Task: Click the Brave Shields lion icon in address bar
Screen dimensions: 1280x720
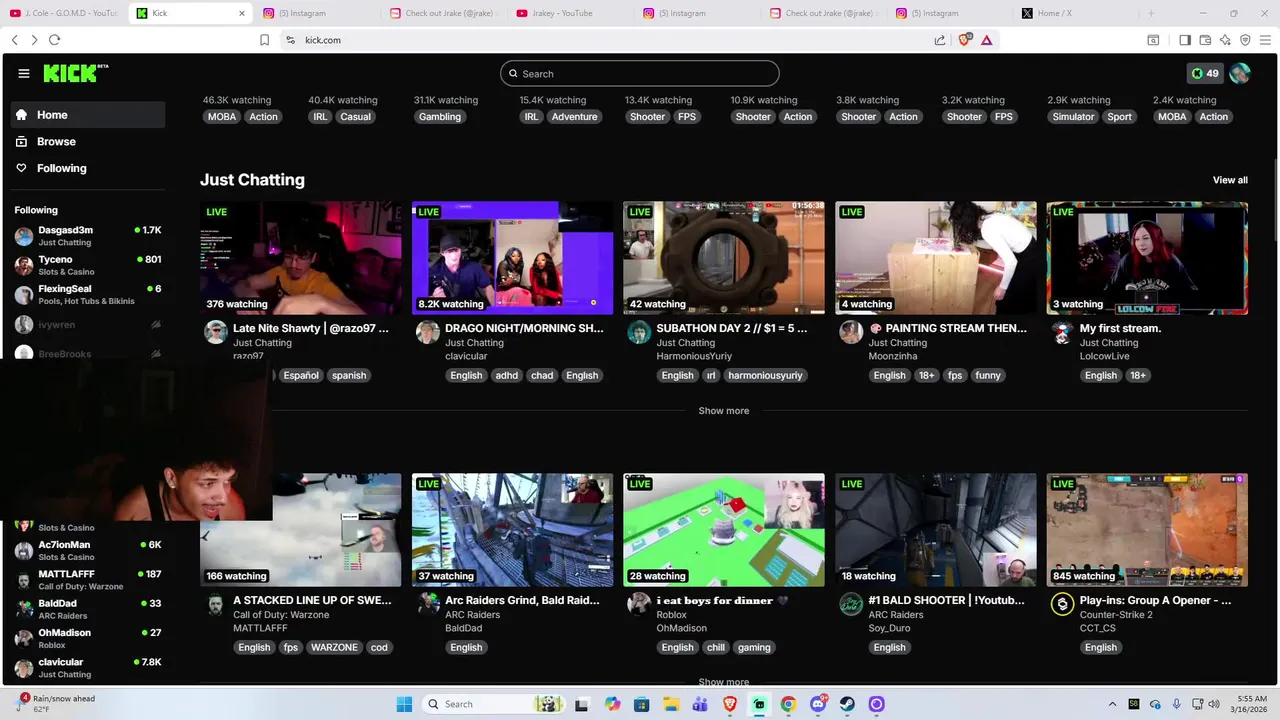Action: click(x=966, y=40)
